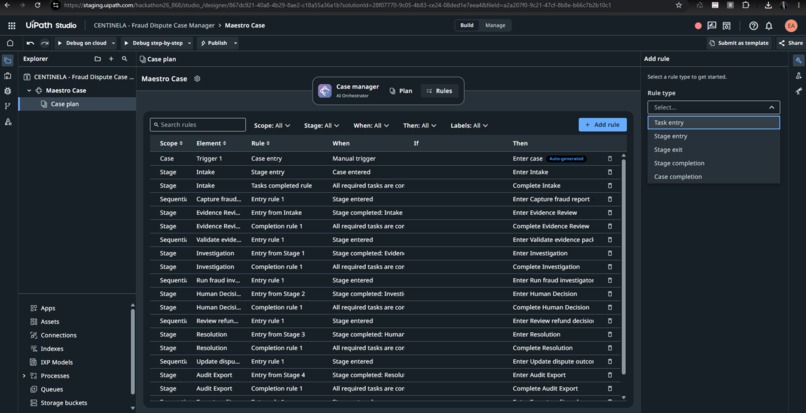Open the Stage: All filter
This screenshot has width=806, height=413.
(x=321, y=125)
